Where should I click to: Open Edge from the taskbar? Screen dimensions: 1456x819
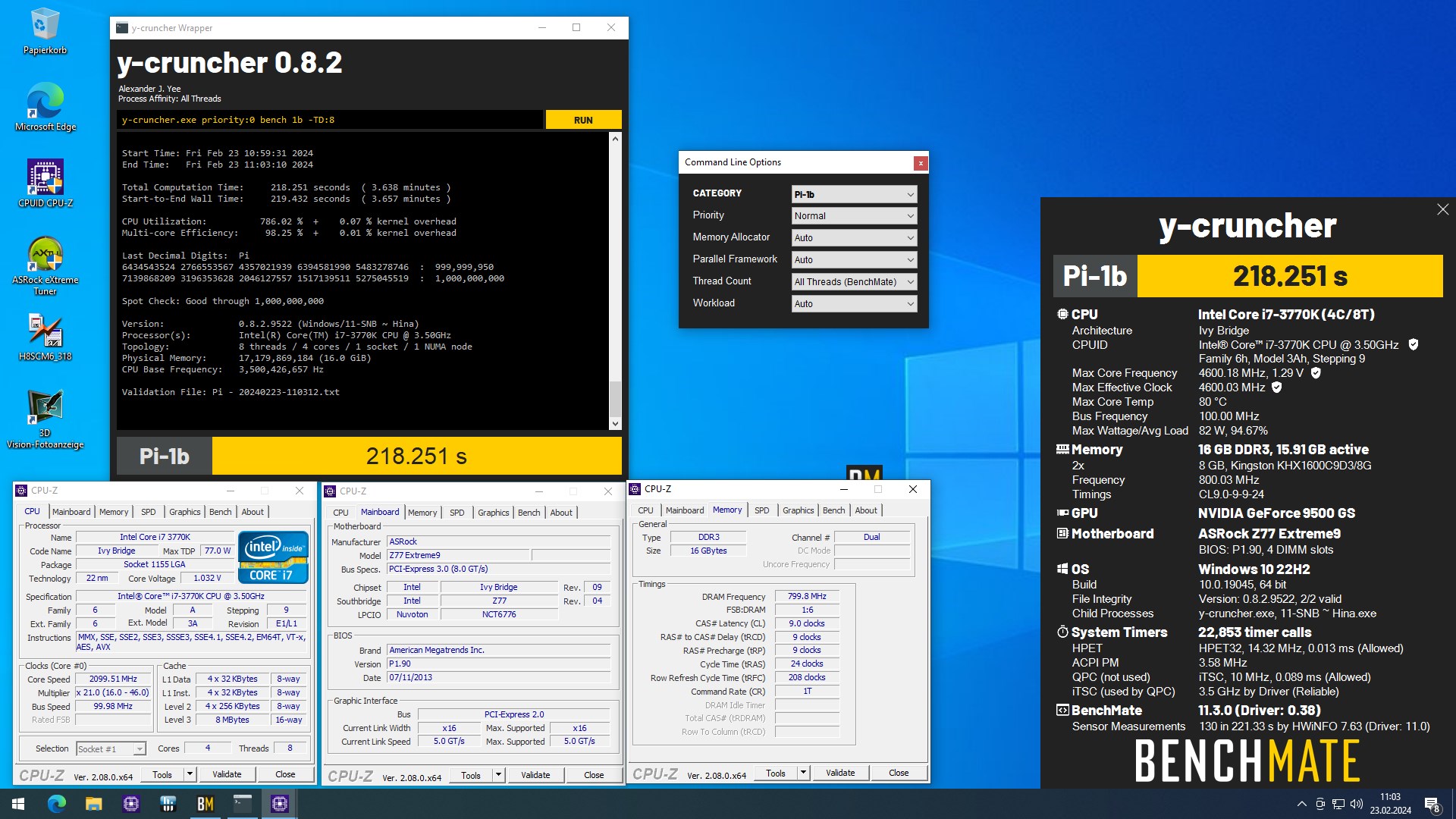point(57,804)
